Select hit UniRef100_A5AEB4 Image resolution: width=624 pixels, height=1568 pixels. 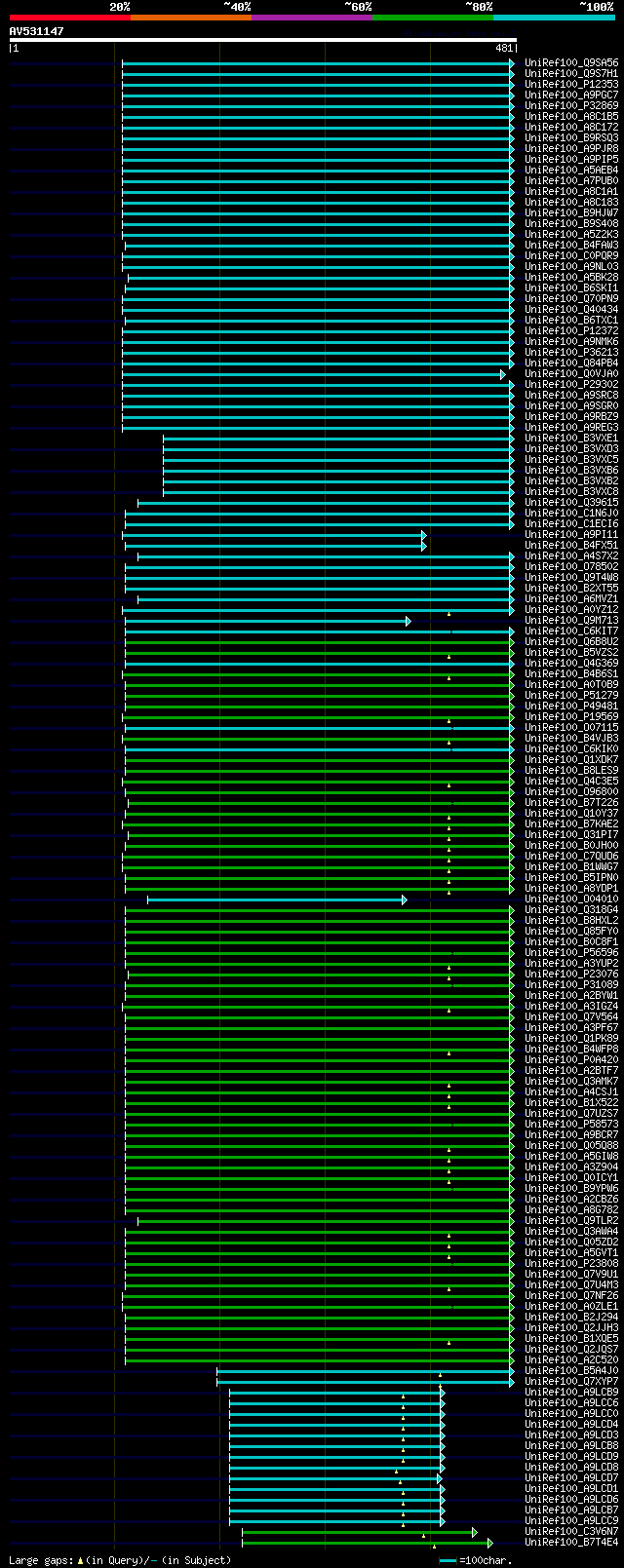571,170
